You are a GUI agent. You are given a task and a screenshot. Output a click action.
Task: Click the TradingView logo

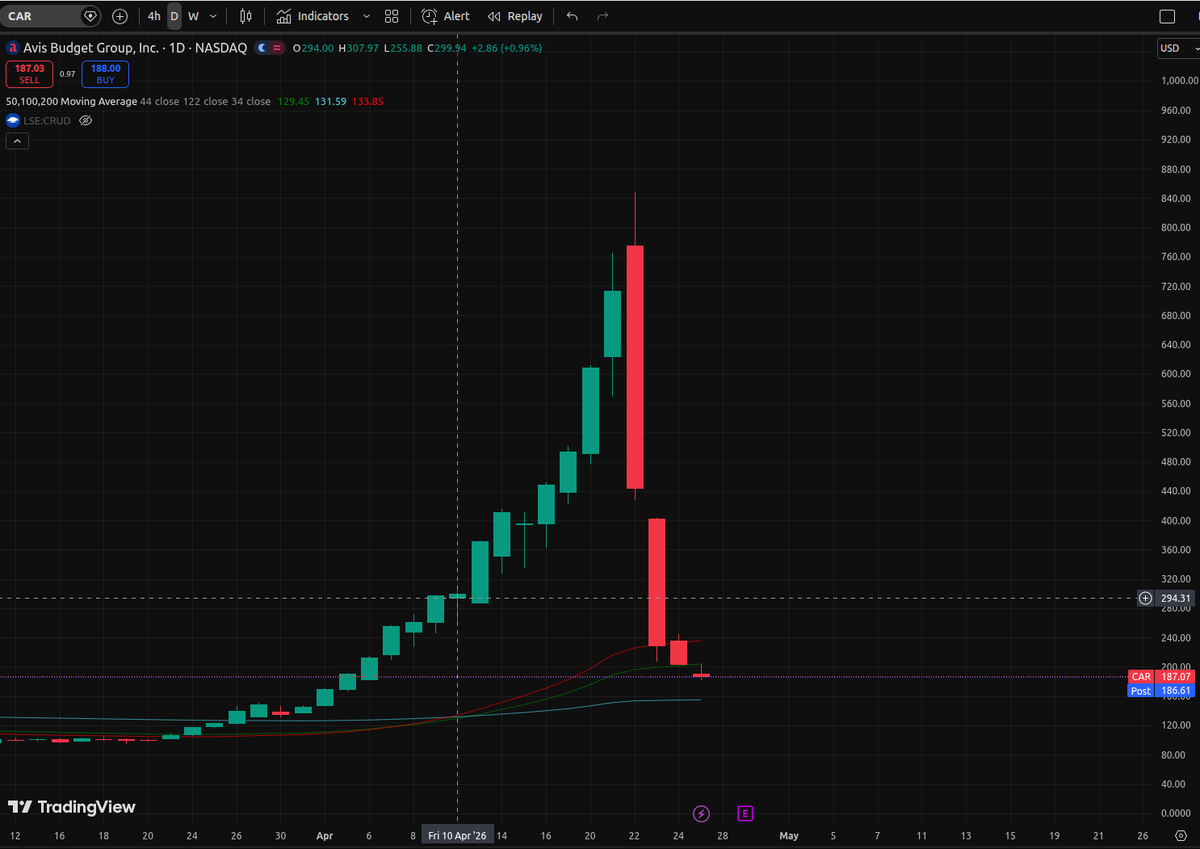click(71, 807)
